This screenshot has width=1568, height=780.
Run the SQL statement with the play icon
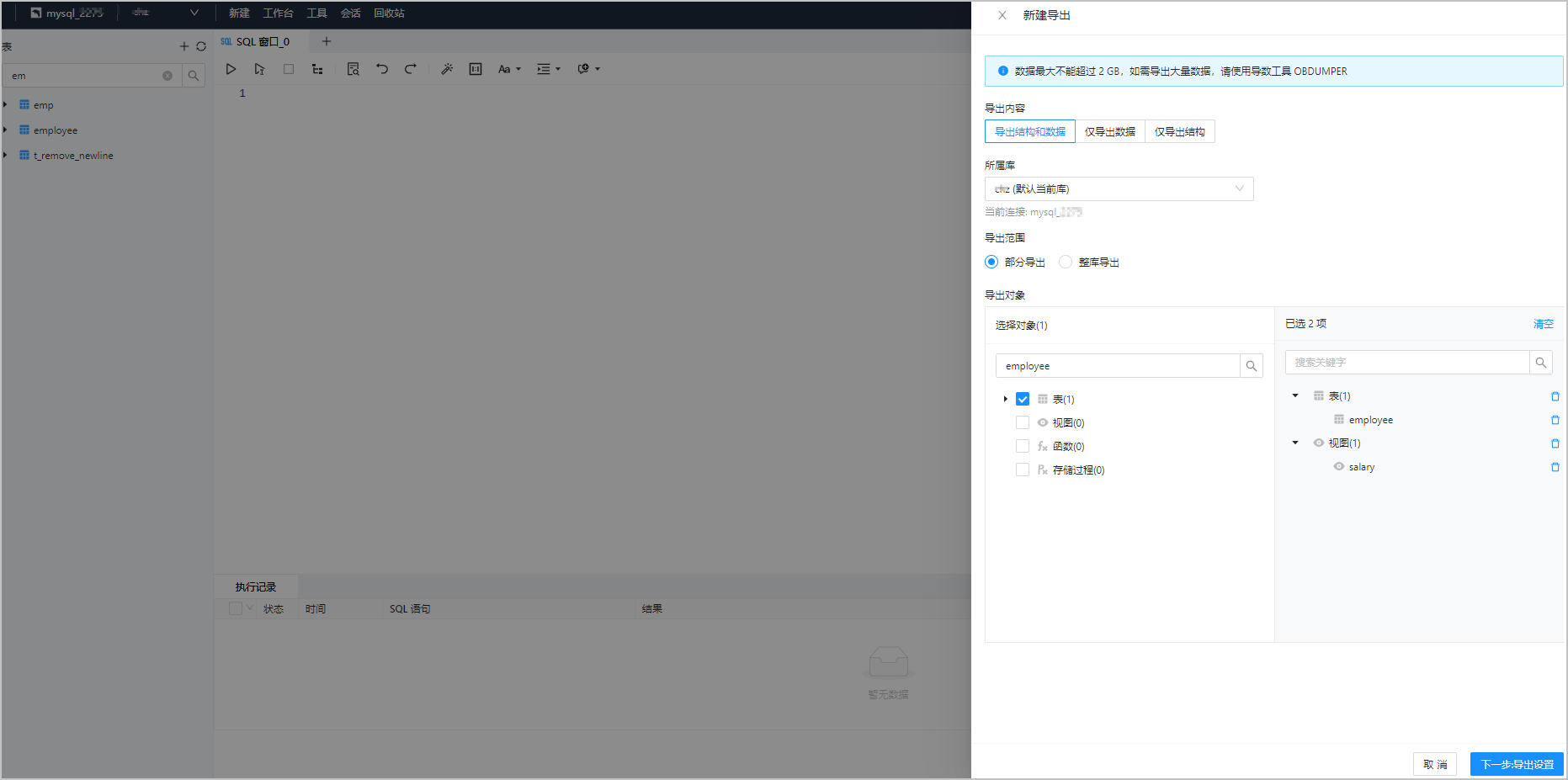click(231, 69)
